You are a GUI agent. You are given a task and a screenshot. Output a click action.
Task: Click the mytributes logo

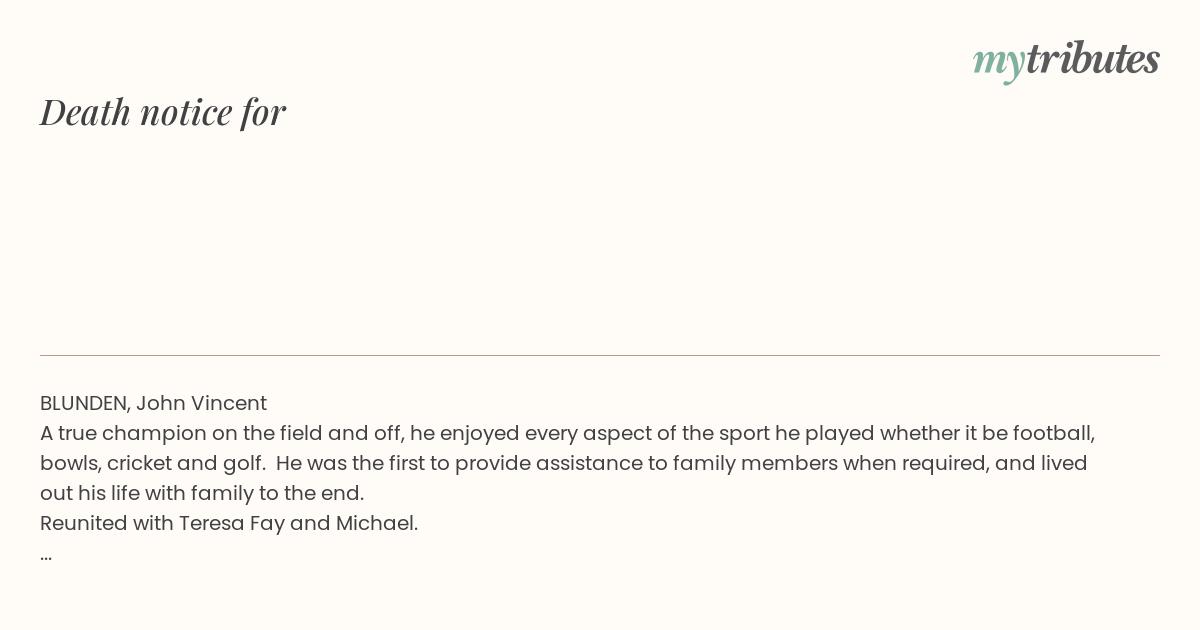pos(1066,60)
